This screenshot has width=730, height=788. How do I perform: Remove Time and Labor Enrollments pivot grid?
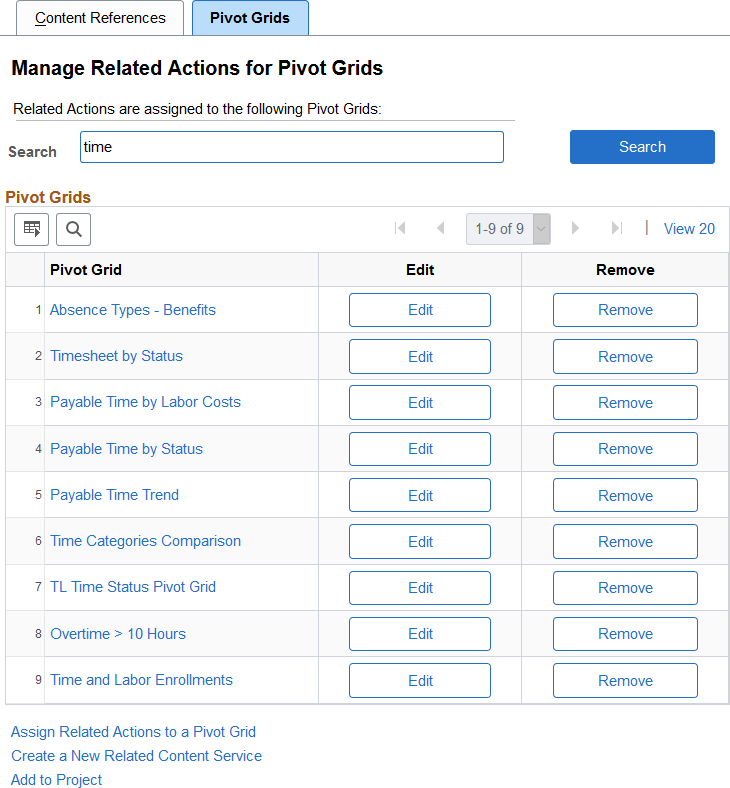(x=625, y=681)
